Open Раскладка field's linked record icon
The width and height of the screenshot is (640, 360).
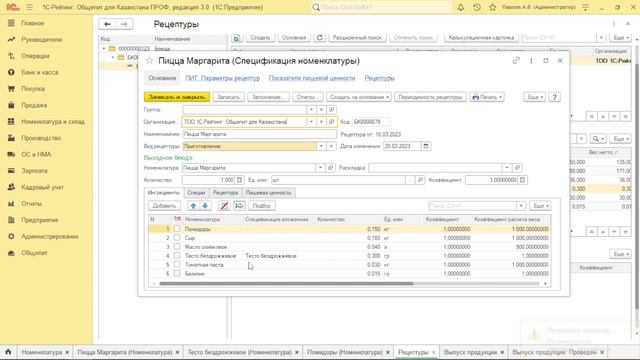[517, 168]
